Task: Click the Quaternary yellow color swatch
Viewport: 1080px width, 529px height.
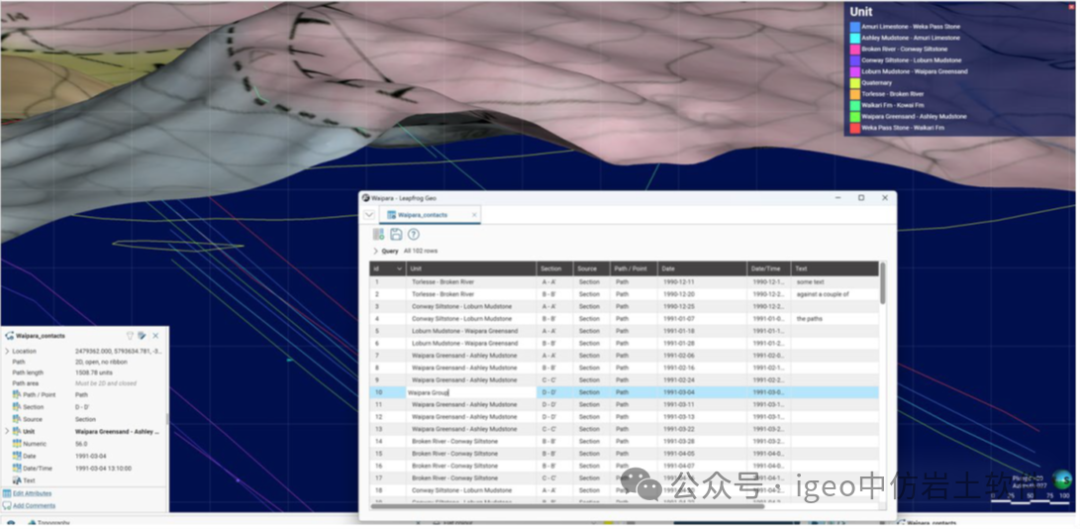Action: coord(854,83)
